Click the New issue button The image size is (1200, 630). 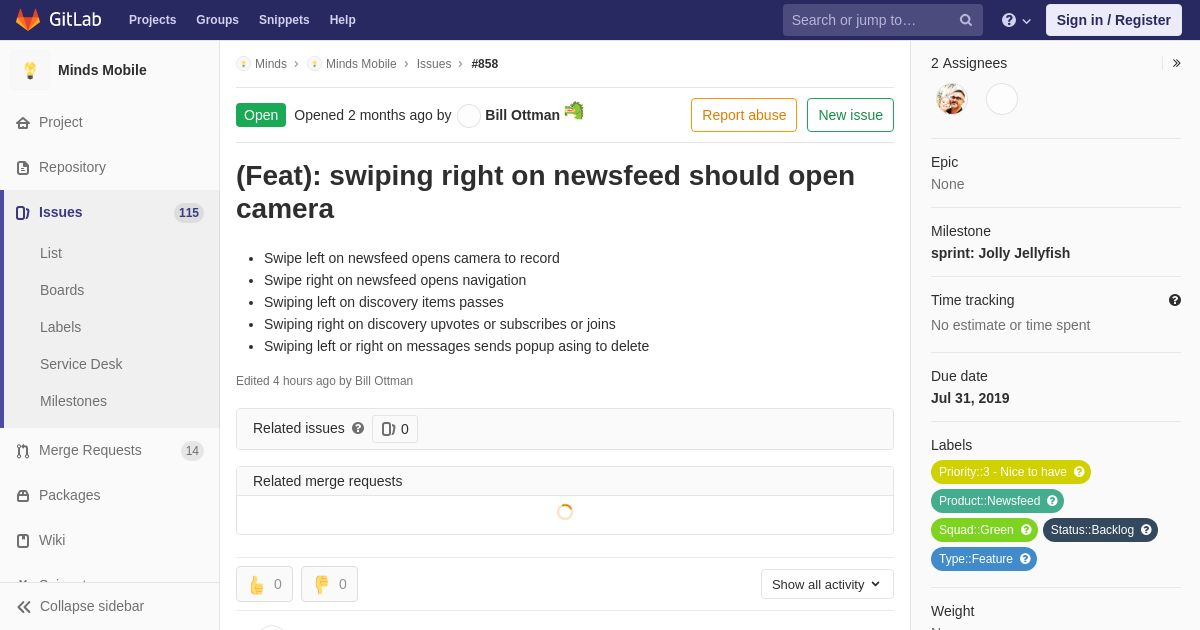click(x=850, y=115)
